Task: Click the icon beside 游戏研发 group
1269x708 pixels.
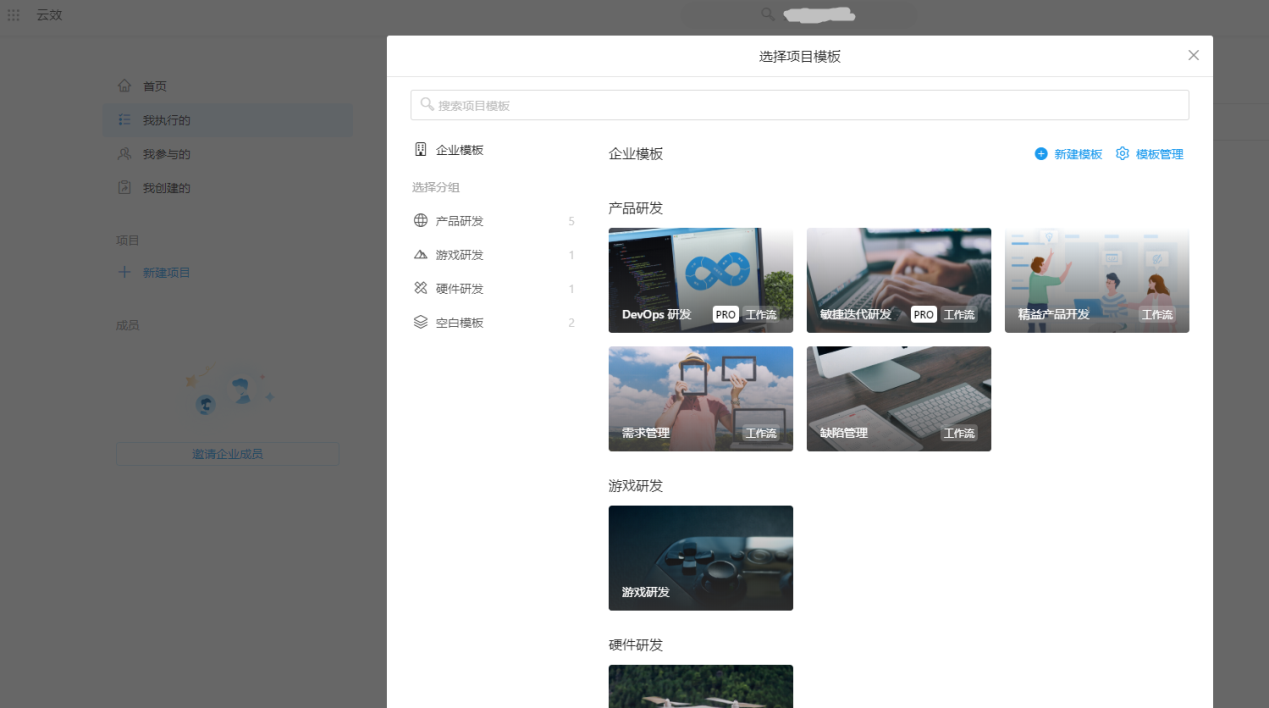Action: click(x=421, y=255)
